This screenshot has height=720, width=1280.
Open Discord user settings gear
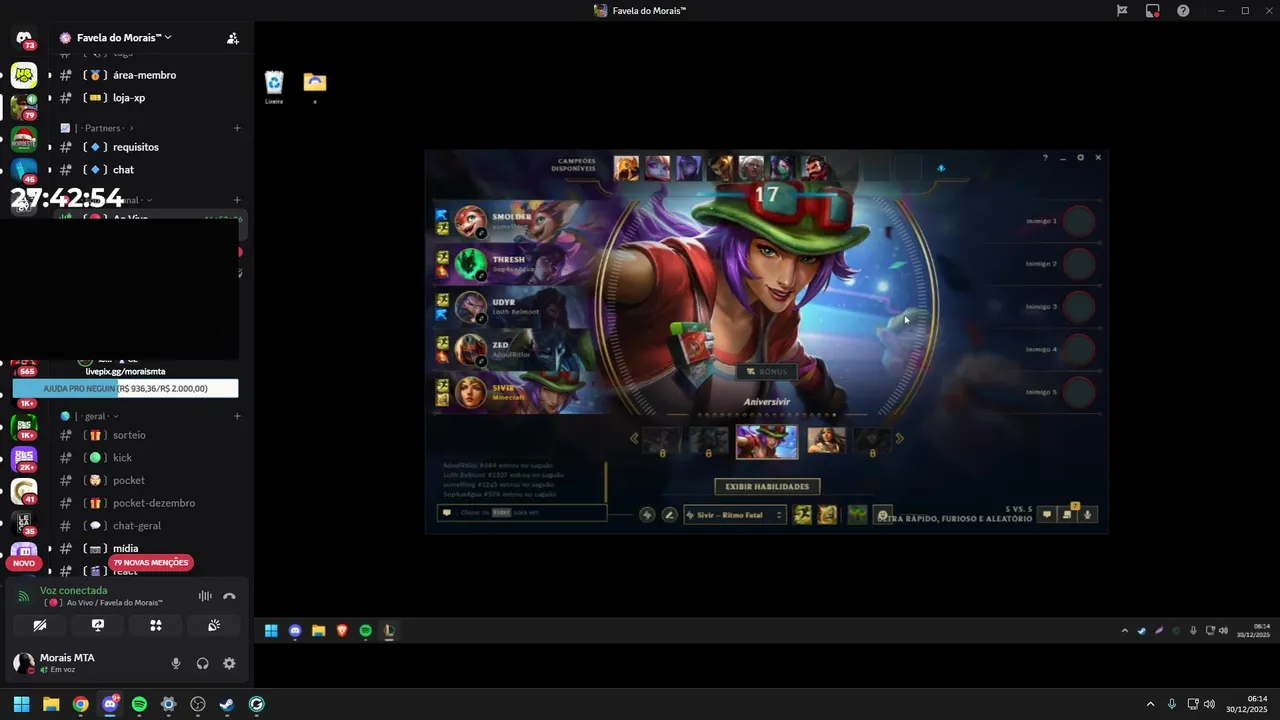click(229, 663)
